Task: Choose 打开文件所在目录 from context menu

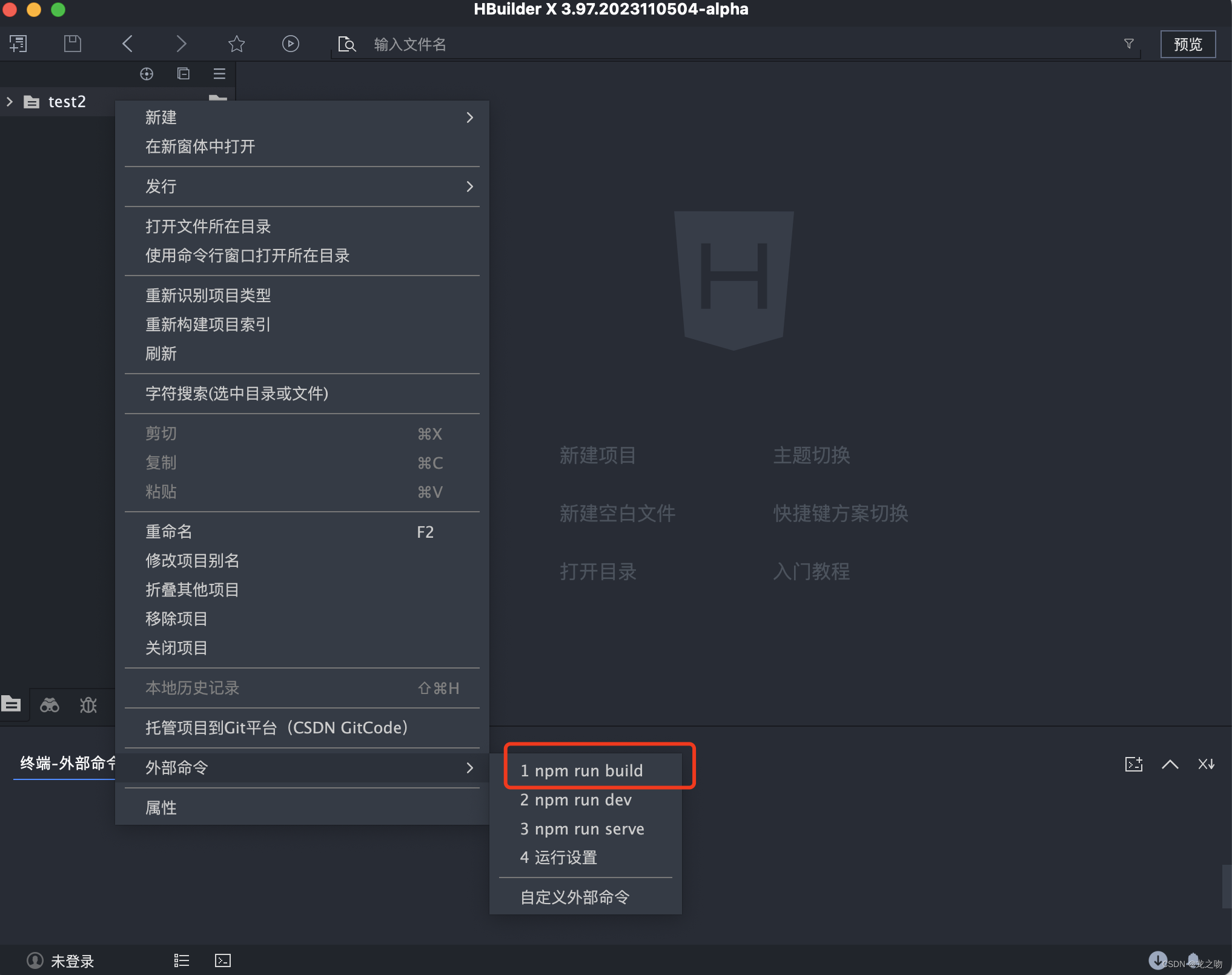Action: [x=302, y=226]
